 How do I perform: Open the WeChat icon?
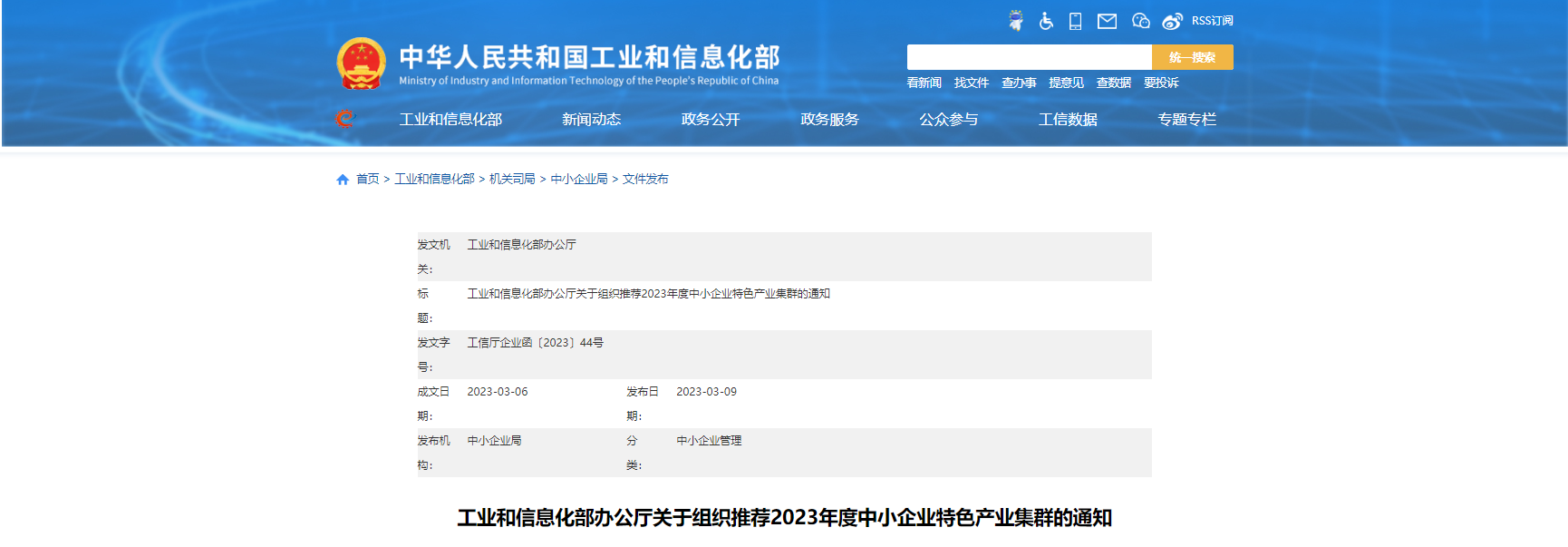click(x=1140, y=21)
